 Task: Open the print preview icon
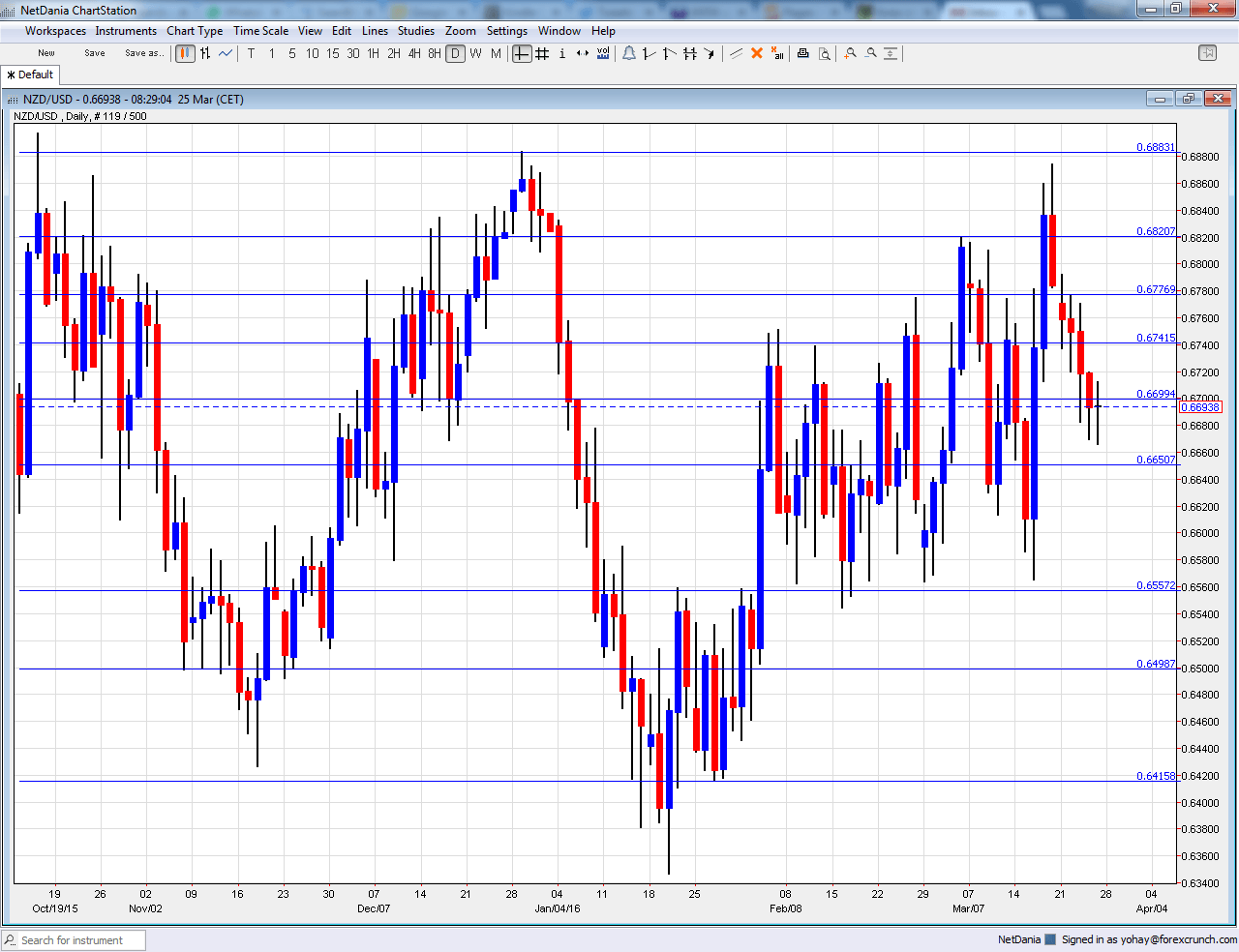tap(824, 53)
